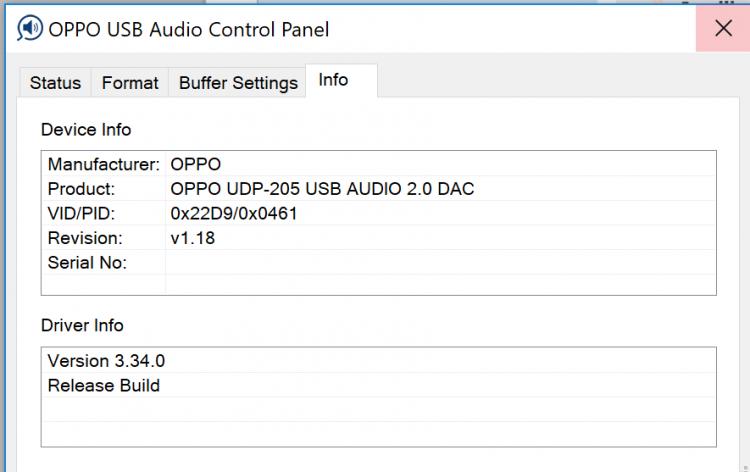The image size is (750, 472).
Task: Select the Release Build line
Action: 104,385
